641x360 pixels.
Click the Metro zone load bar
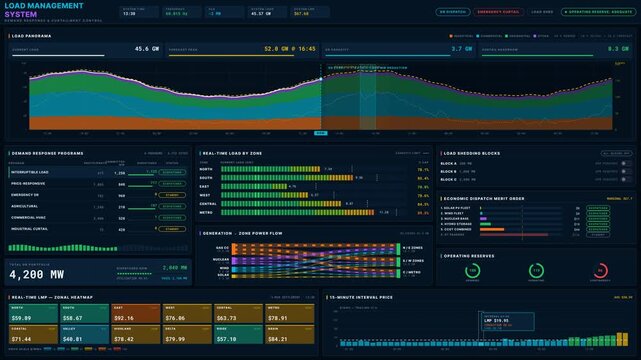(x=298, y=212)
